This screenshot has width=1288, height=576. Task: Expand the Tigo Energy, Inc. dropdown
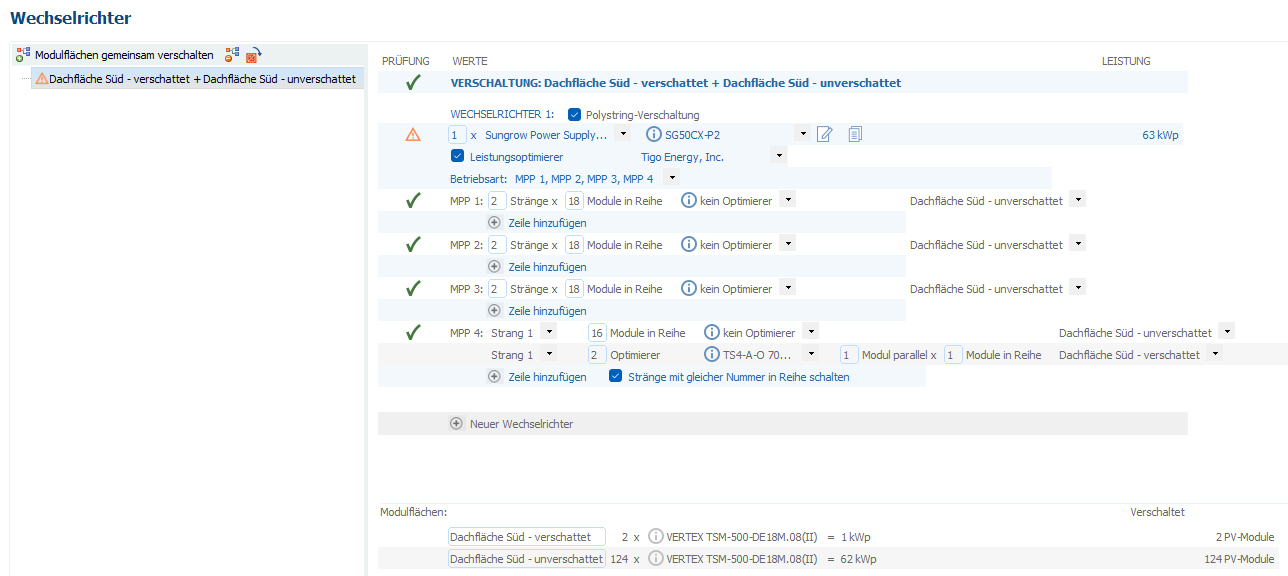click(778, 157)
